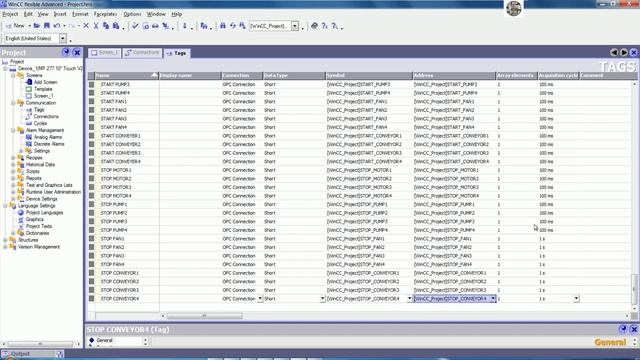This screenshot has width=640, height=360.
Task: Open the View menu
Action: (x=43, y=14)
